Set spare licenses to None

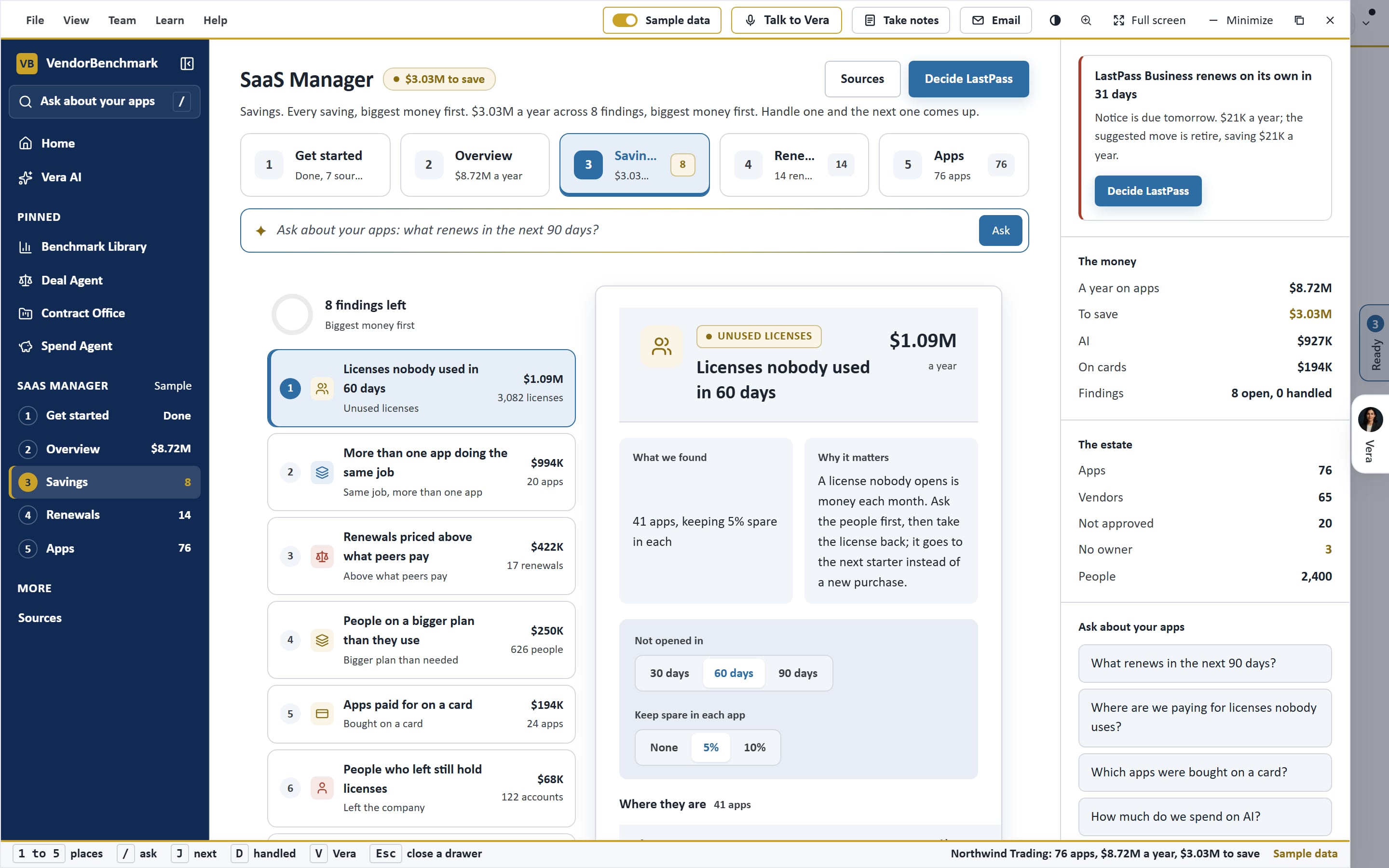(x=664, y=747)
